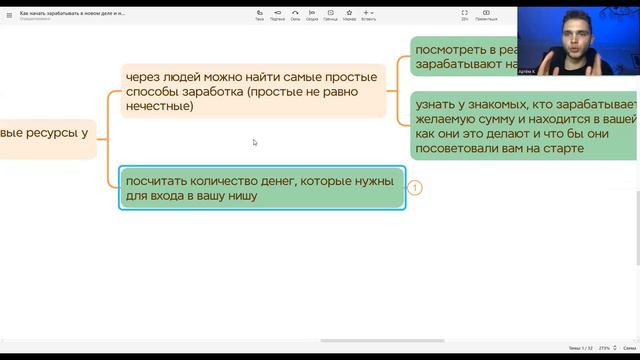Click the 273% zoom value
Image resolution: width=640 pixels, height=360 pixels.
point(604,348)
